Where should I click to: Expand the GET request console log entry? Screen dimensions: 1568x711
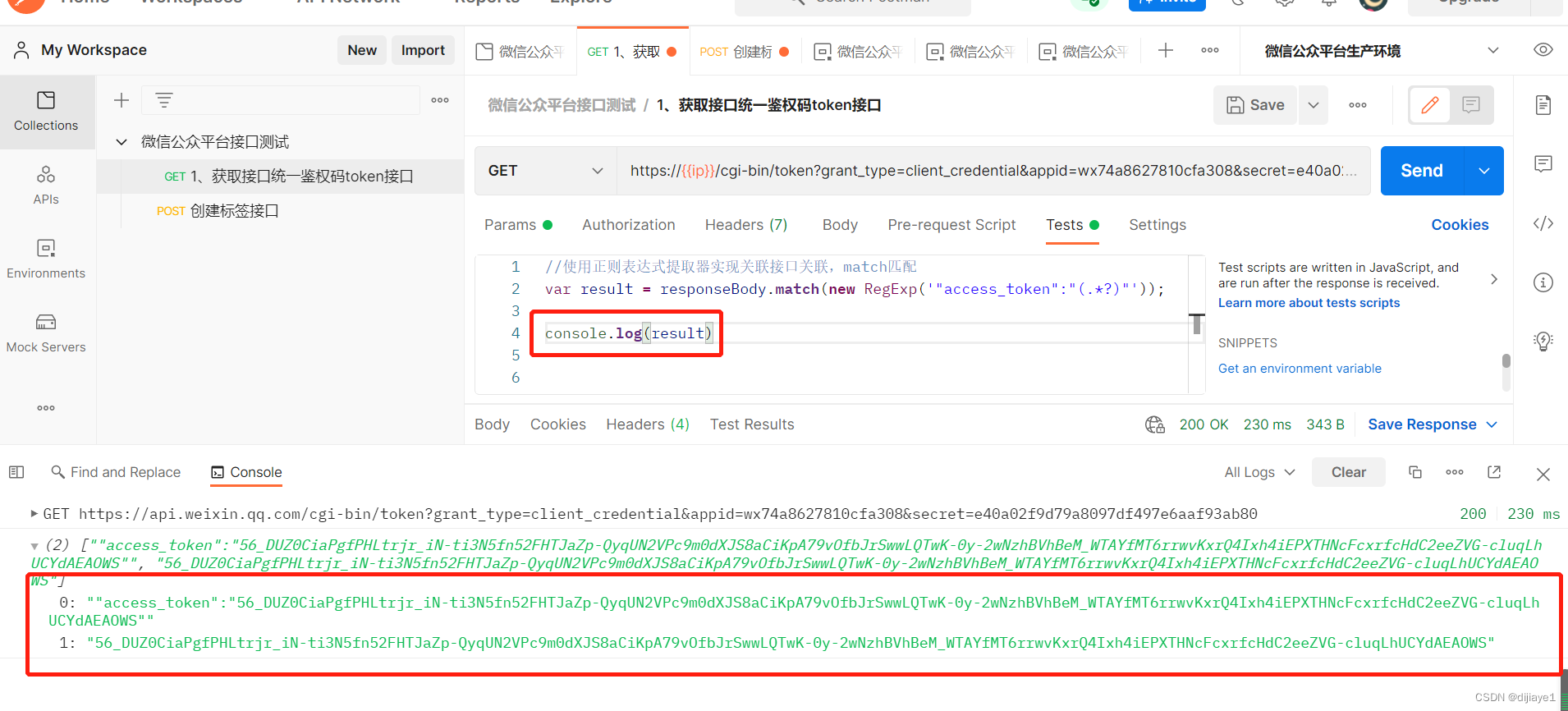(x=34, y=514)
